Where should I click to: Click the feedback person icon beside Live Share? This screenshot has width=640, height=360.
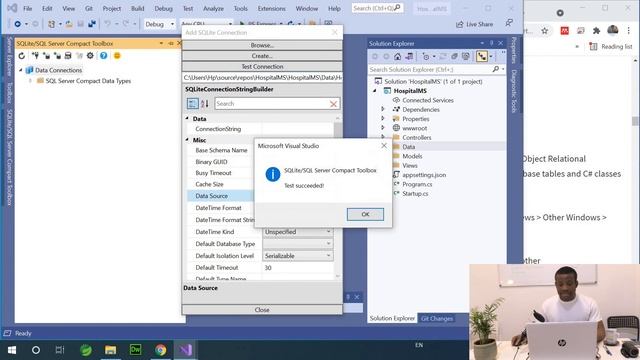click(x=509, y=23)
